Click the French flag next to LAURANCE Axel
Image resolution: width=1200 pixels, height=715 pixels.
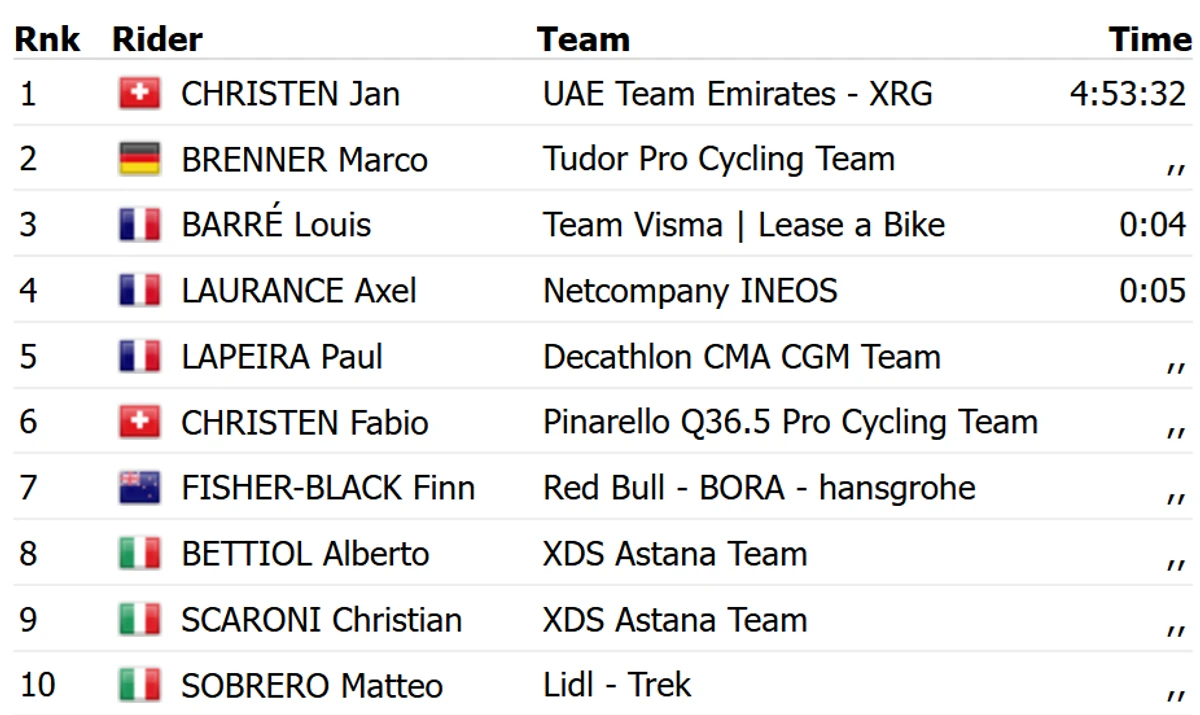[139, 291]
